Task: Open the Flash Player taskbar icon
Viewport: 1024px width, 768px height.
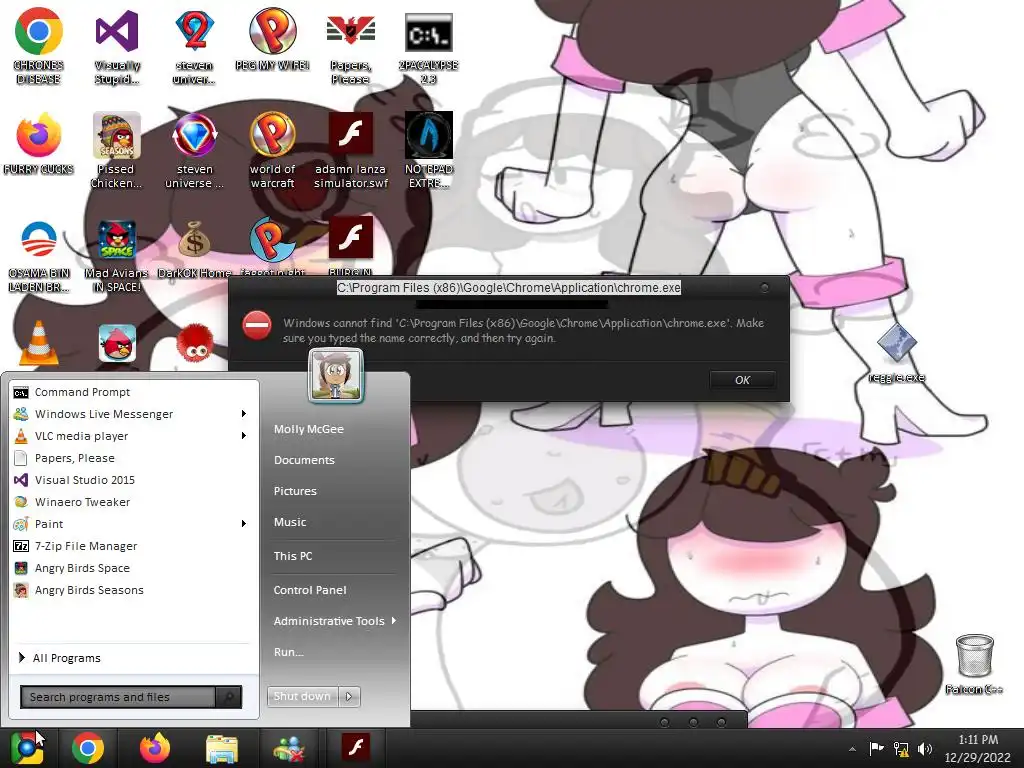Action: coord(356,747)
